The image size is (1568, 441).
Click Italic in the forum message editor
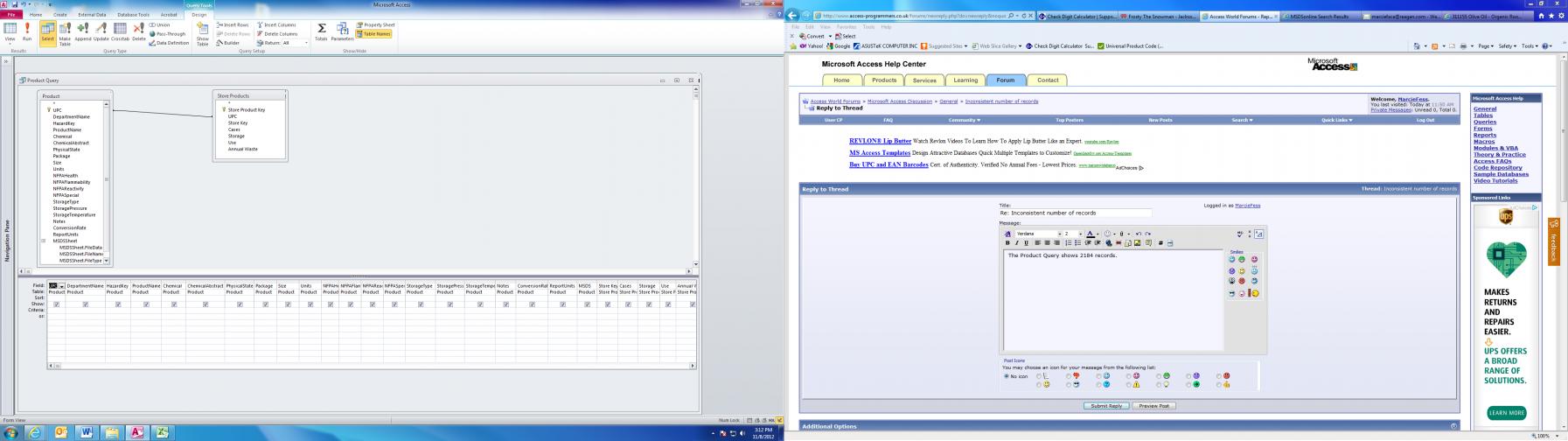click(x=1016, y=243)
